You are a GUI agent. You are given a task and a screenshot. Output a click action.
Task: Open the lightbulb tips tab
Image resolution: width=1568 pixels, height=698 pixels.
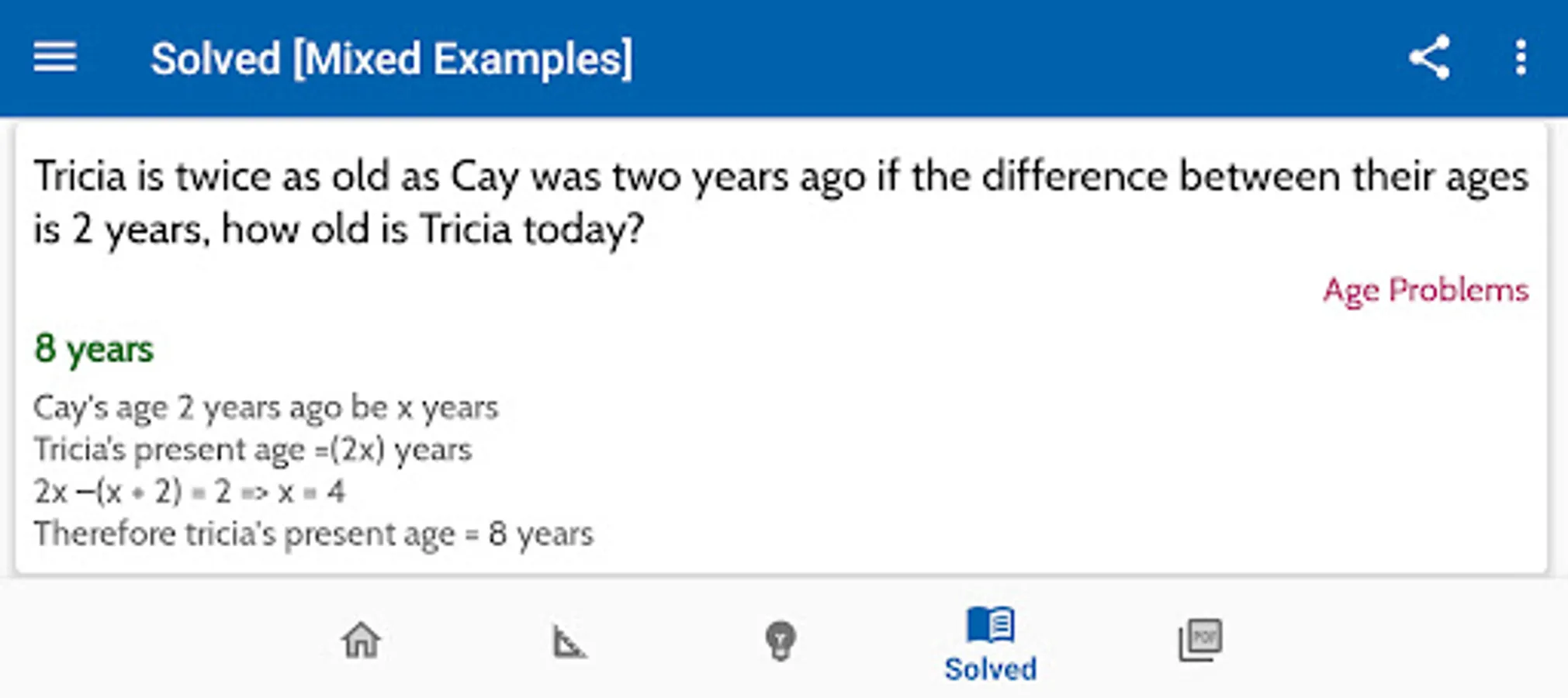coord(780,641)
